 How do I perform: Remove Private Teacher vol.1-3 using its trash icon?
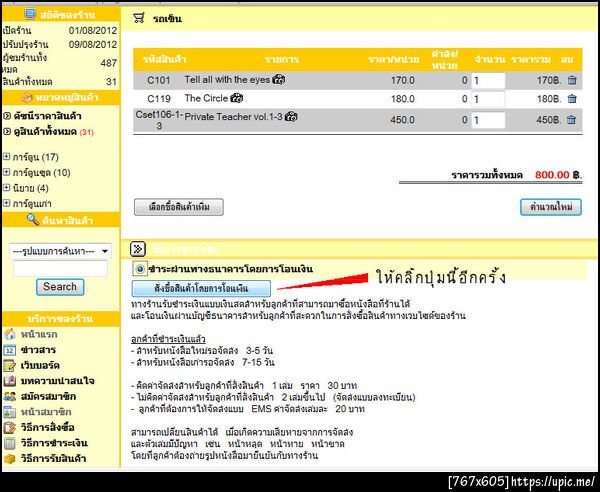[x=571, y=120]
